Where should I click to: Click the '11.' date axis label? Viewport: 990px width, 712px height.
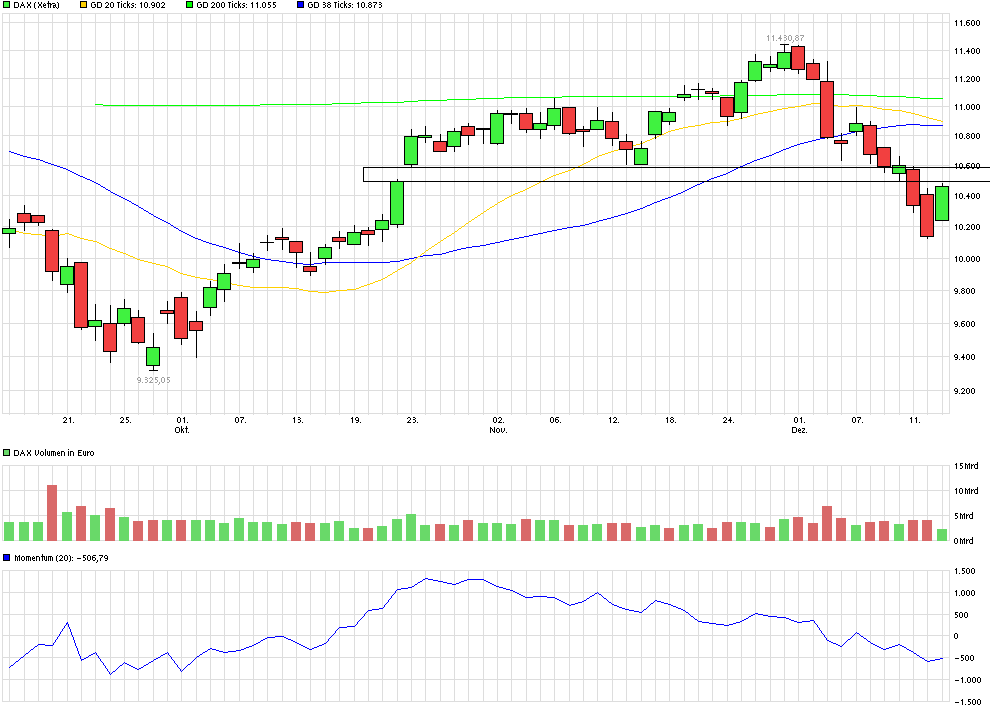click(914, 420)
